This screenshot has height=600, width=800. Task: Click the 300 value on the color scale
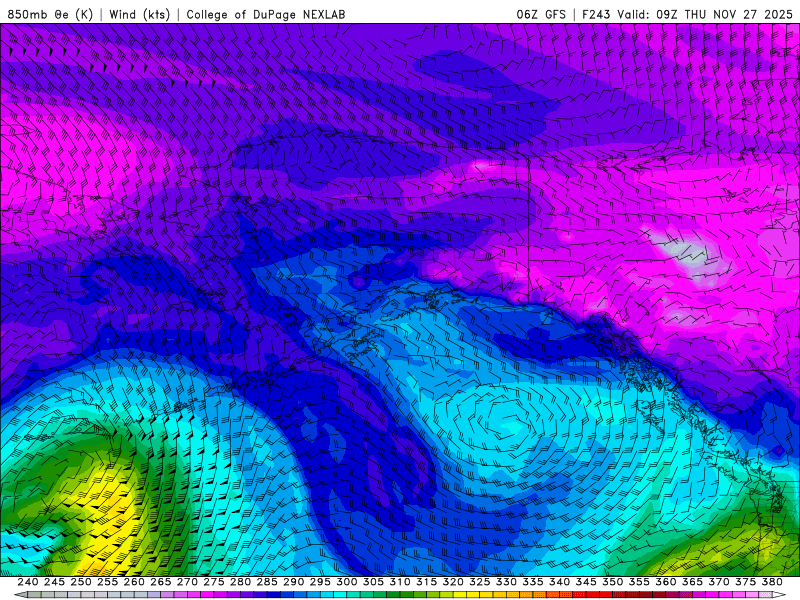(x=347, y=582)
